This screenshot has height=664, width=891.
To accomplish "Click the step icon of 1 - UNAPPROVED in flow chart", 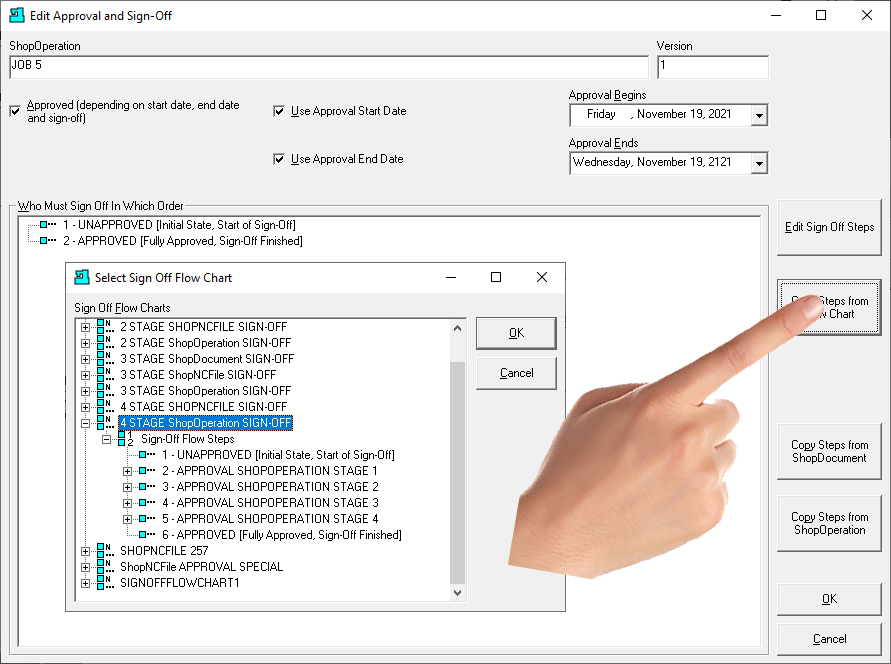I will pyautogui.click(x=147, y=454).
